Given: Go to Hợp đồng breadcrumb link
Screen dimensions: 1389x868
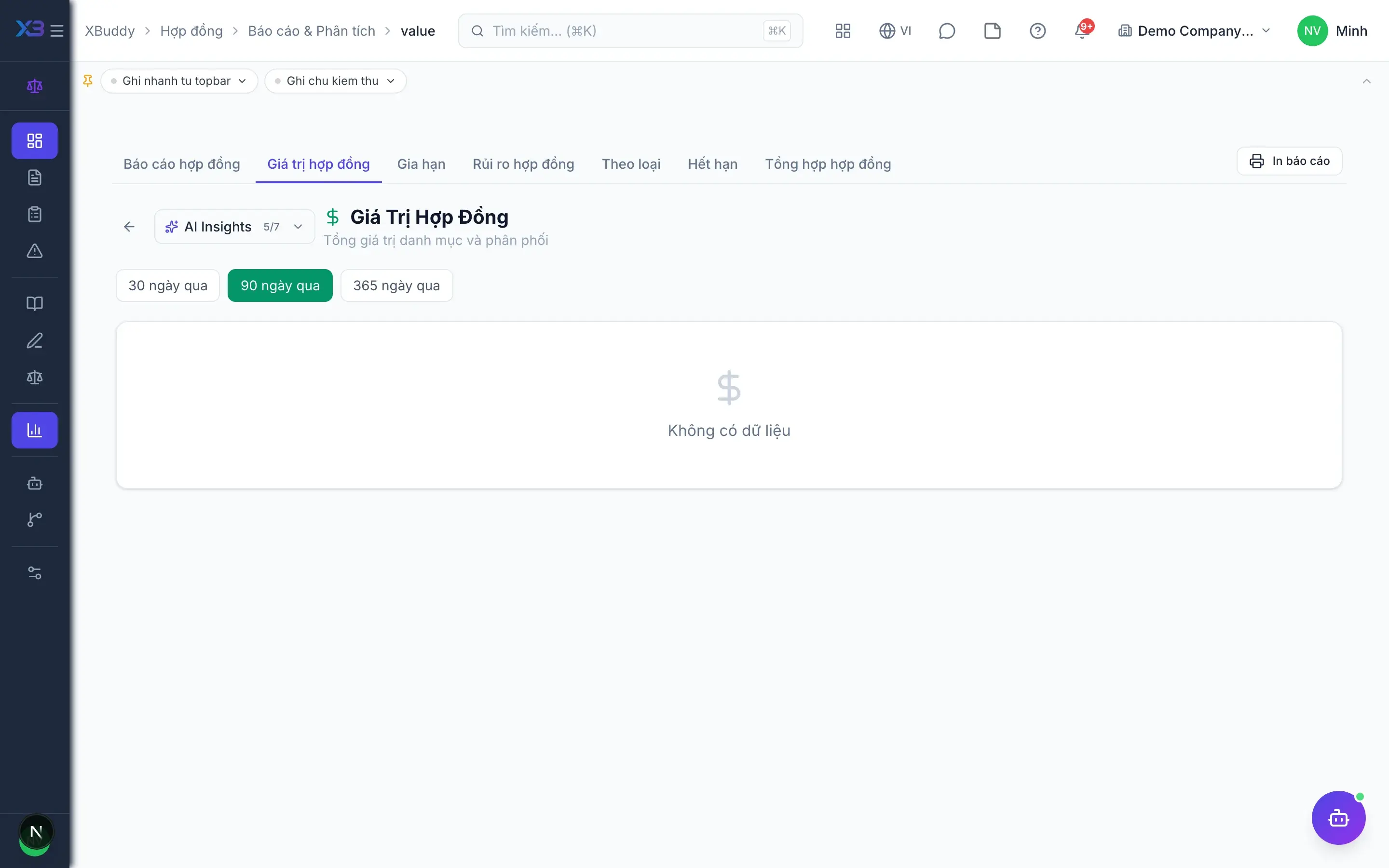Looking at the screenshot, I should [191, 31].
